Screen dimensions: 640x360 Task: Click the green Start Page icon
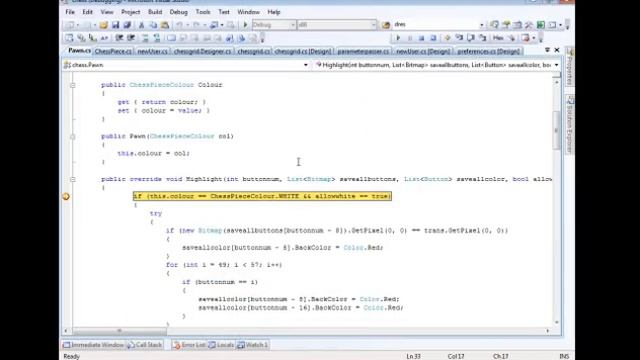pos(541,25)
